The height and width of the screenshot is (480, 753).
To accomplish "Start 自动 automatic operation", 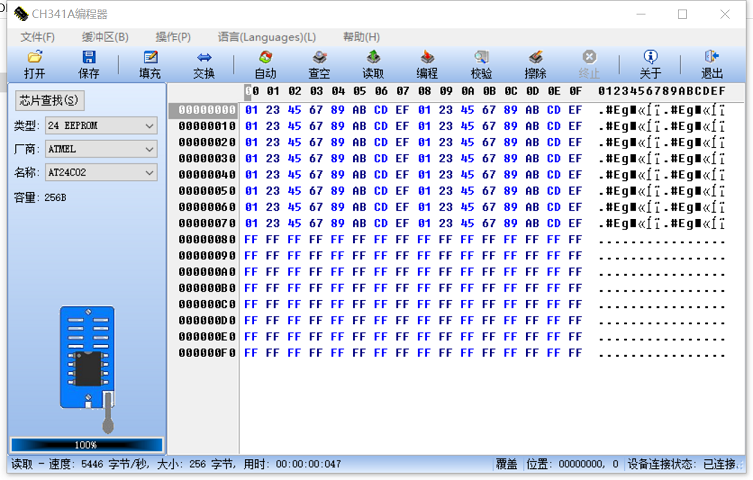I will (265, 64).
